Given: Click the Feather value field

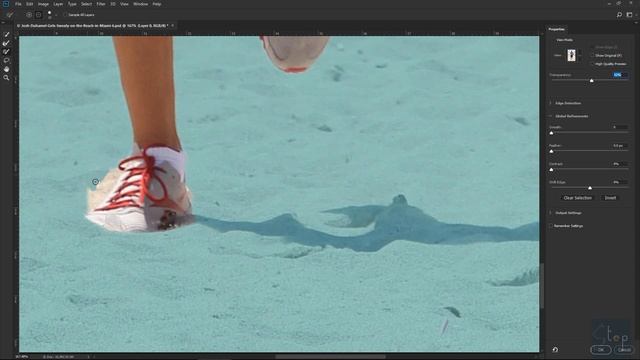Looking at the screenshot, I should pyautogui.click(x=620, y=146).
